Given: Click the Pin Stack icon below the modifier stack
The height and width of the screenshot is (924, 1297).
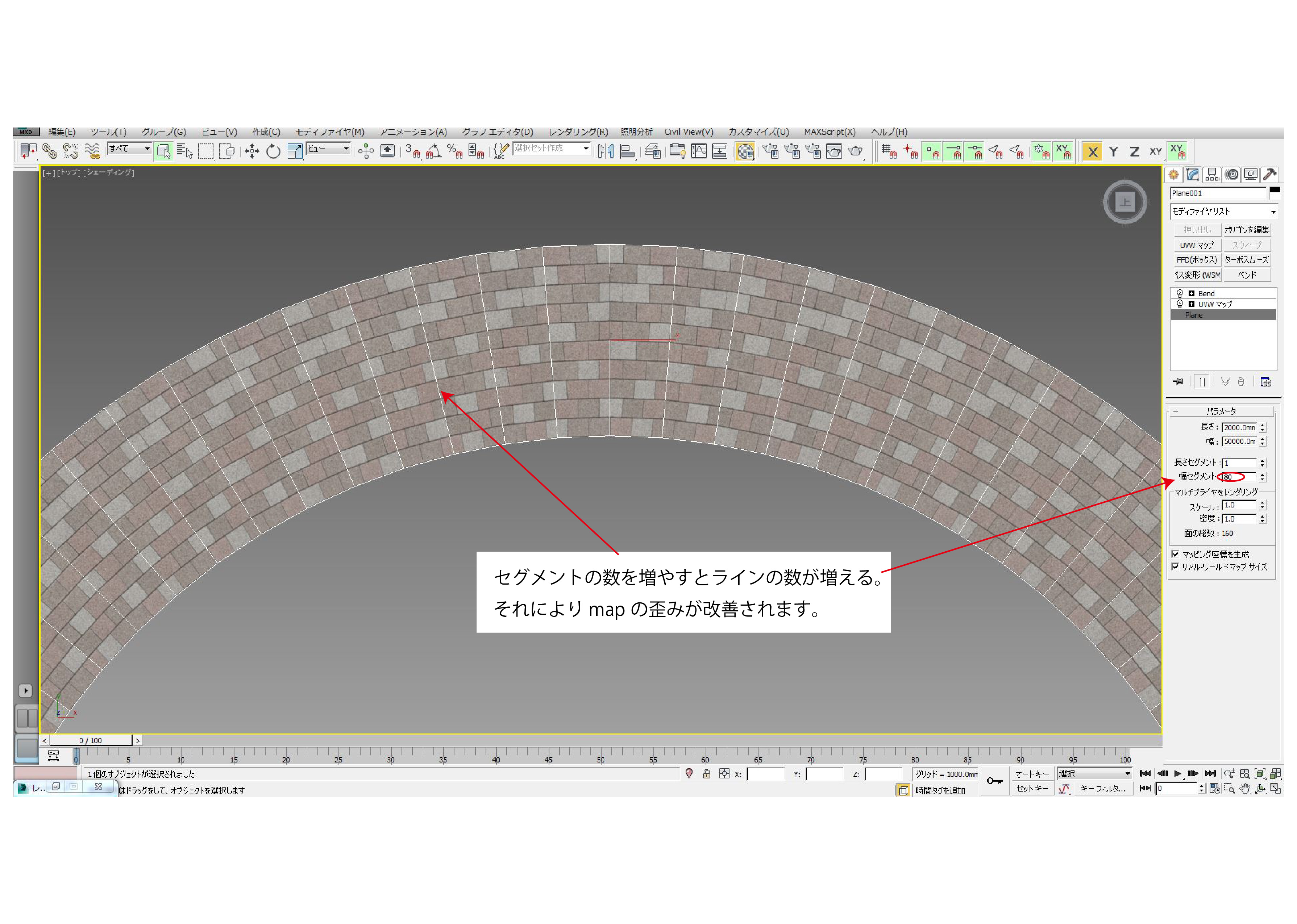Looking at the screenshot, I should (1177, 382).
